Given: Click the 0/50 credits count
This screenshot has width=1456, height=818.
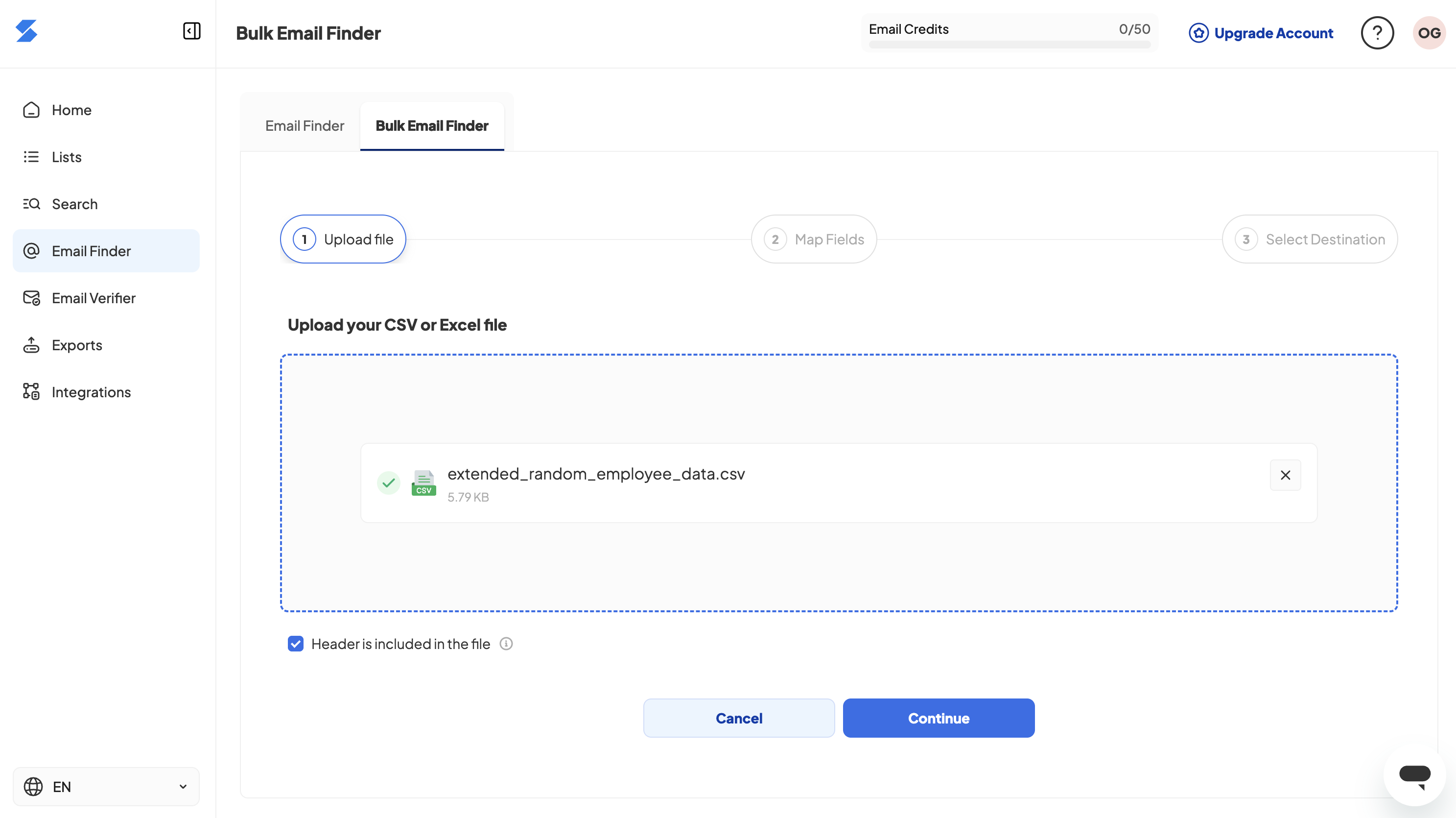Looking at the screenshot, I should point(1134,29).
